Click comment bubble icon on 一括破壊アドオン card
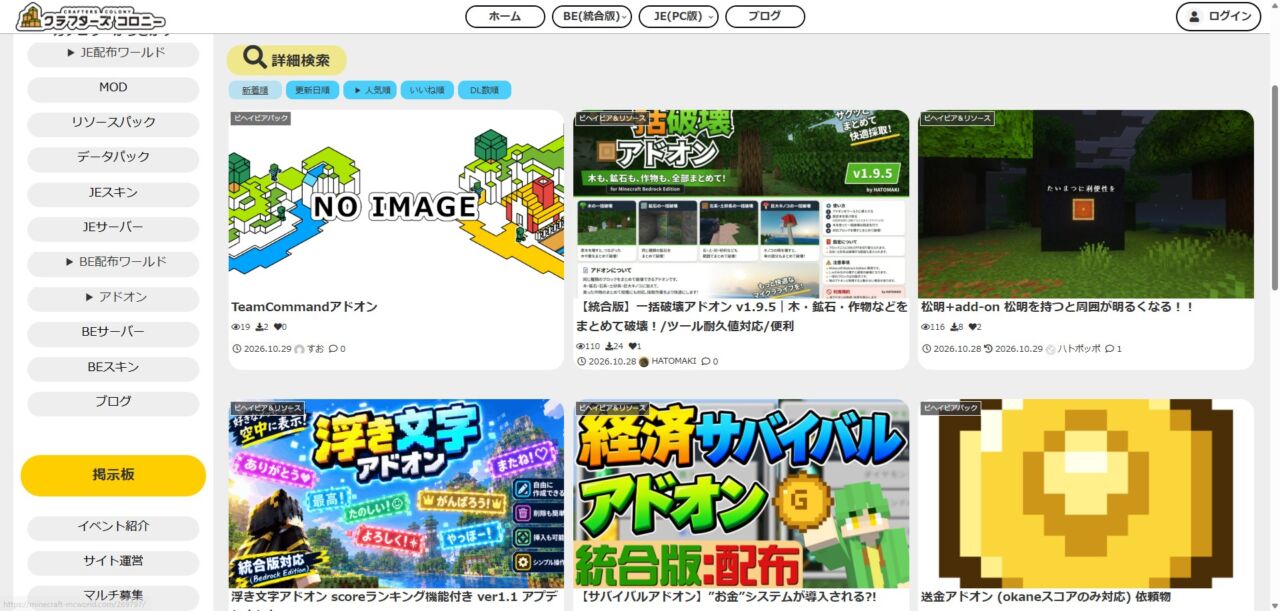Screen dimensions: 1280x611 706,362
